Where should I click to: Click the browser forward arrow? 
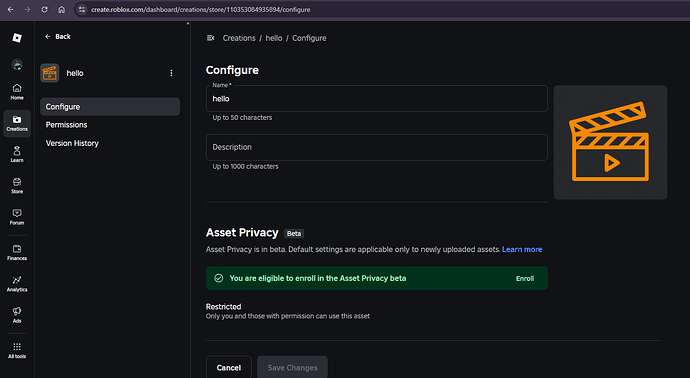point(27,9)
